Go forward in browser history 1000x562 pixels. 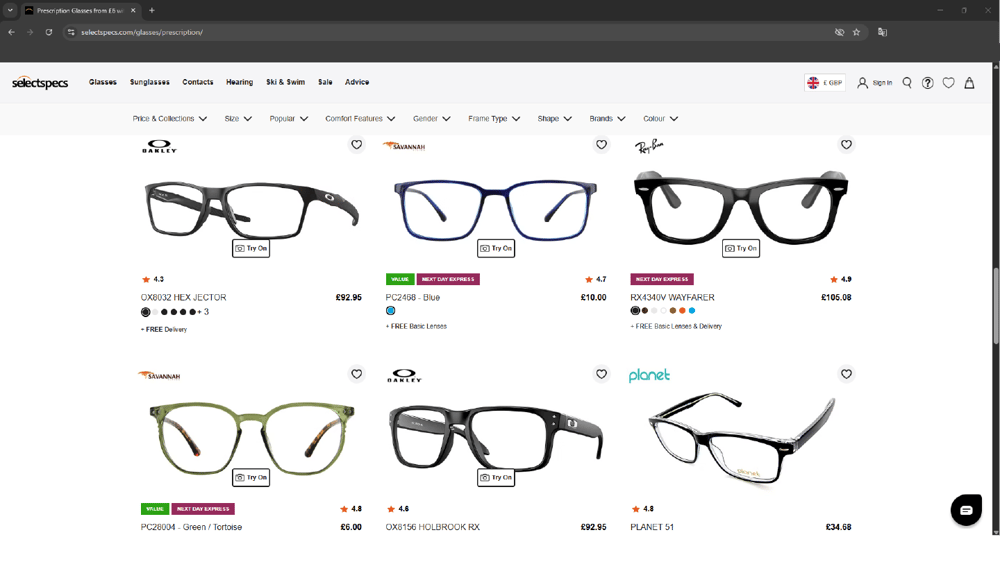30,32
